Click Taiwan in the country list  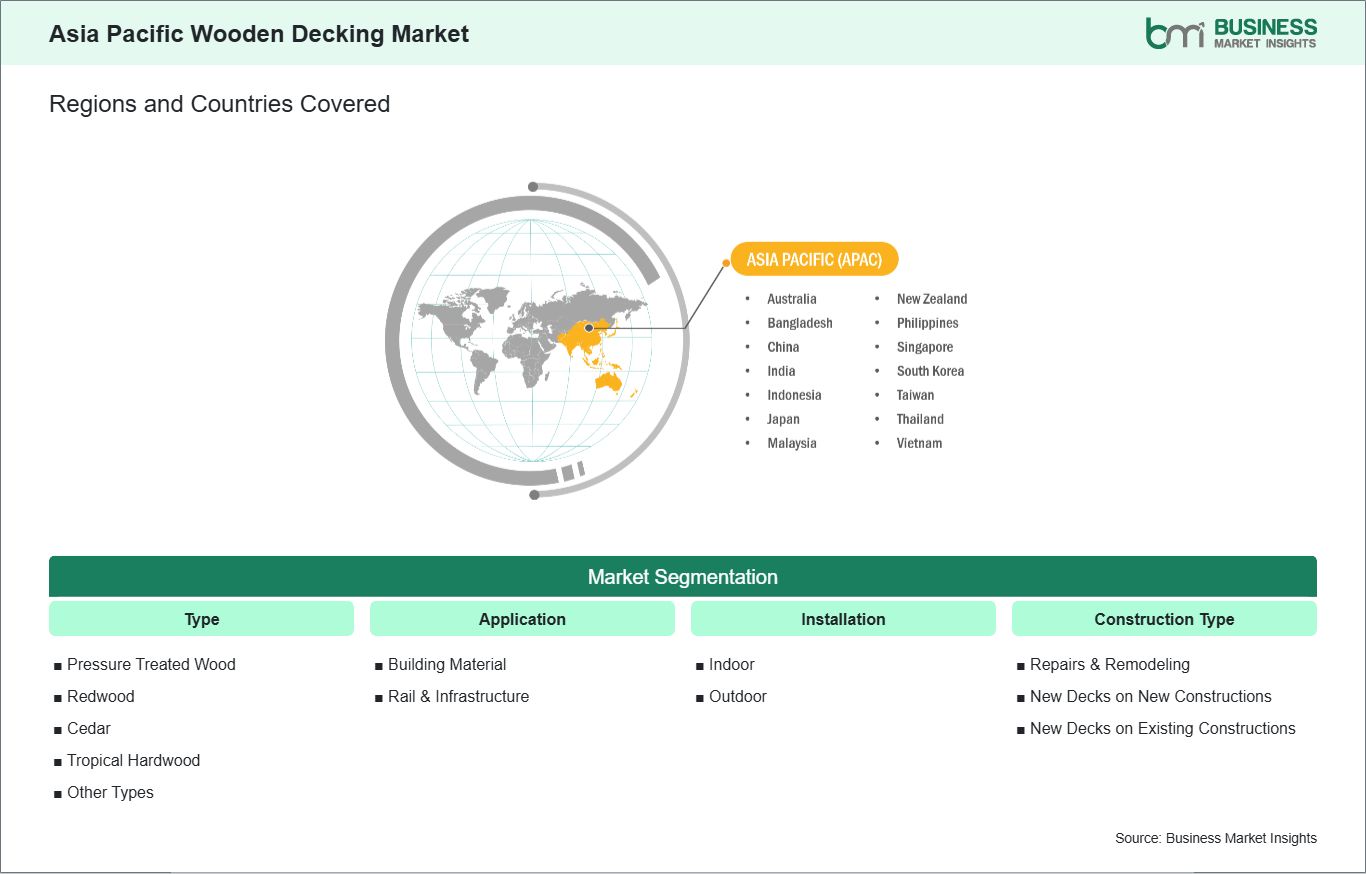915,395
